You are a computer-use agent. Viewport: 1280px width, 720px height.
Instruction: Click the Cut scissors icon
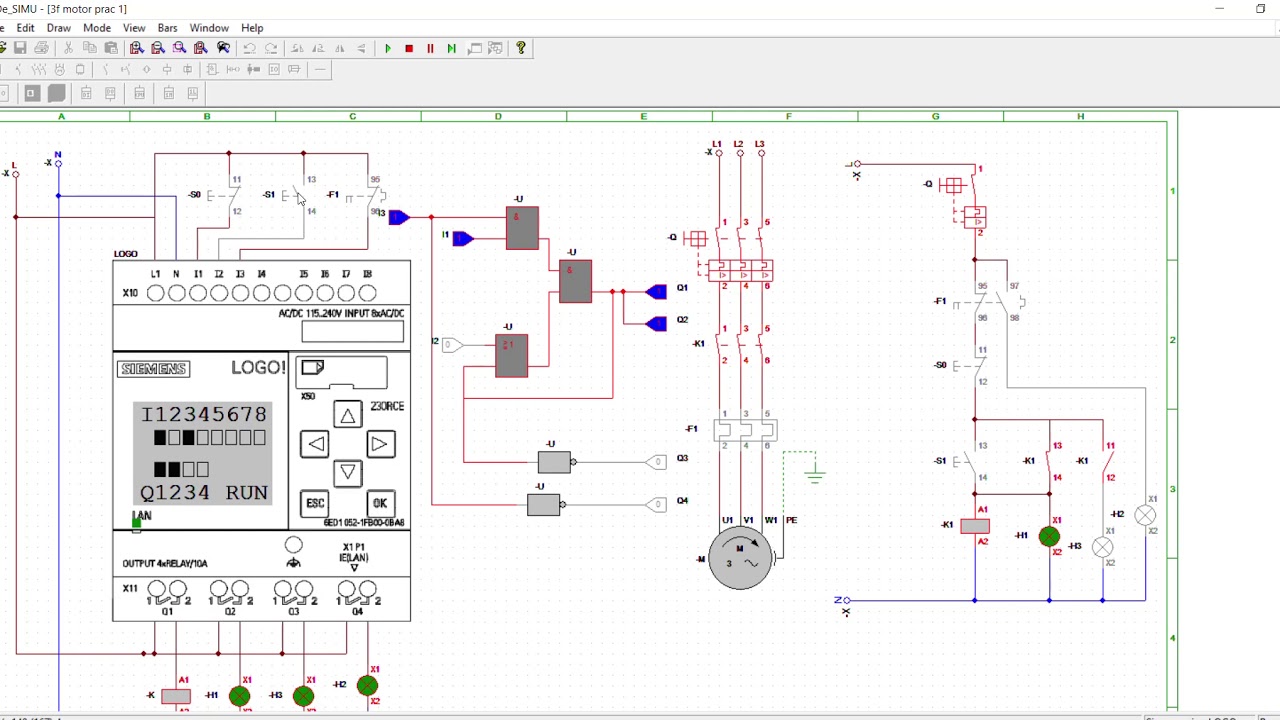pos(68,48)
